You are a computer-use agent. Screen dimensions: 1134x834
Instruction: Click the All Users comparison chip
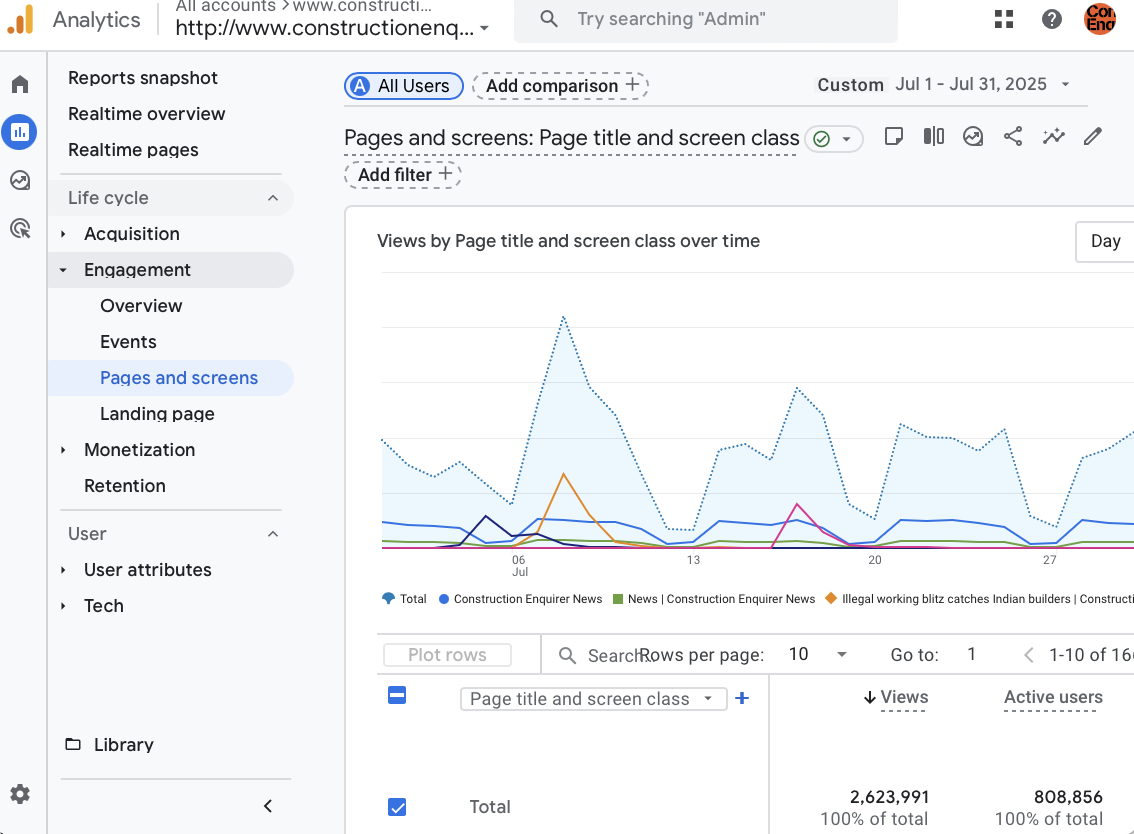tap(404, 86)
